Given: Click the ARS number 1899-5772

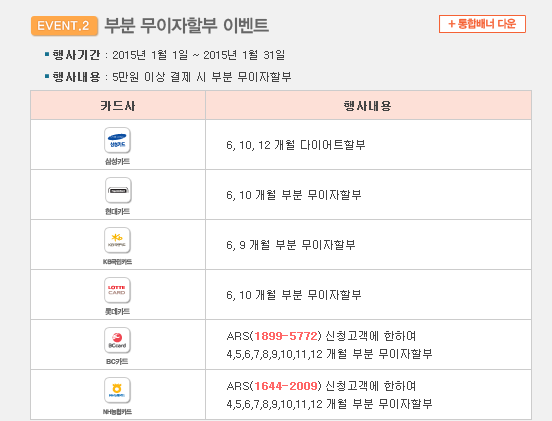Looking at the screenshot, I should (286, 336).
